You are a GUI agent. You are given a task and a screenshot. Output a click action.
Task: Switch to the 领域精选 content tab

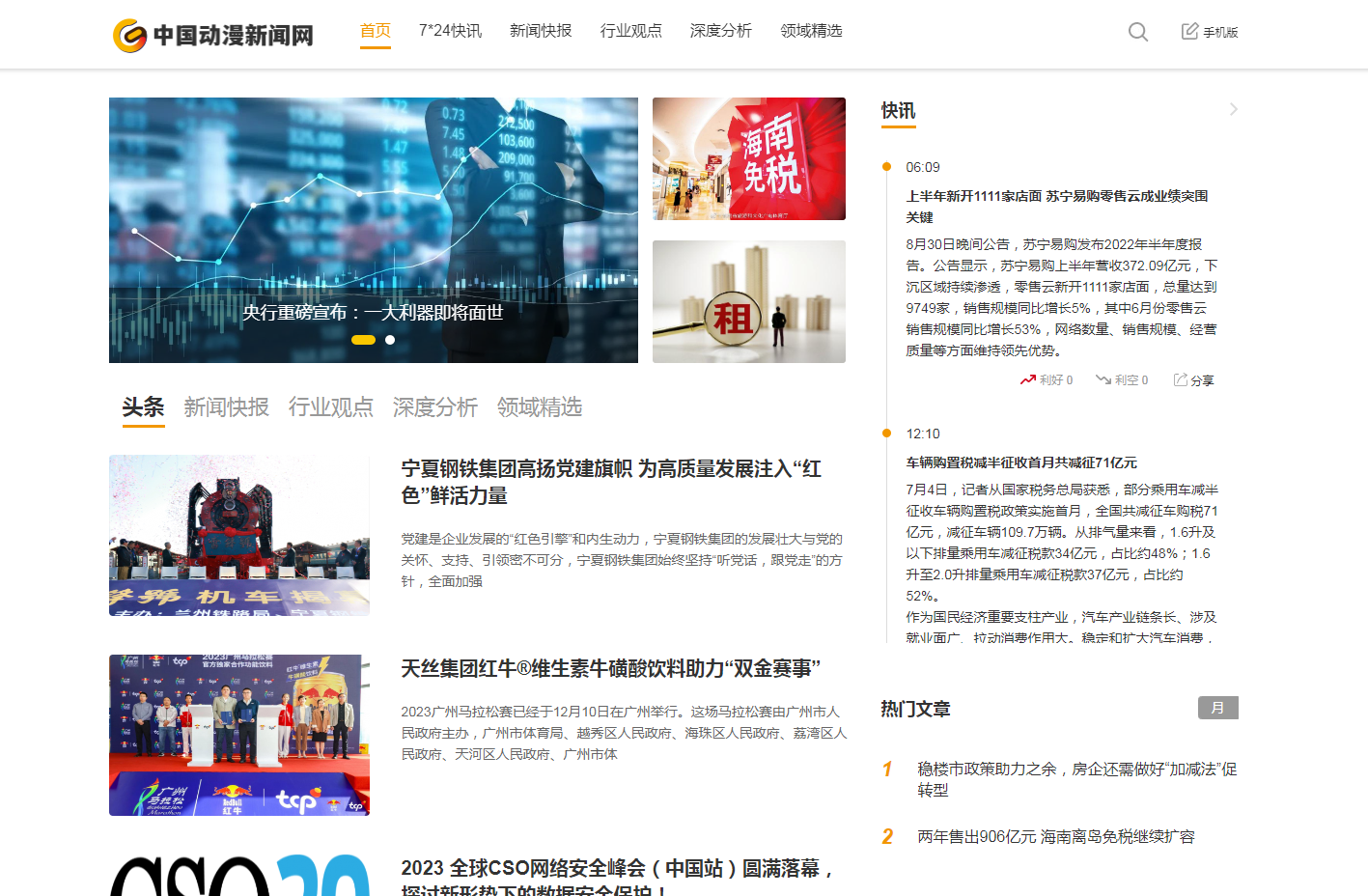pos(540,407)
